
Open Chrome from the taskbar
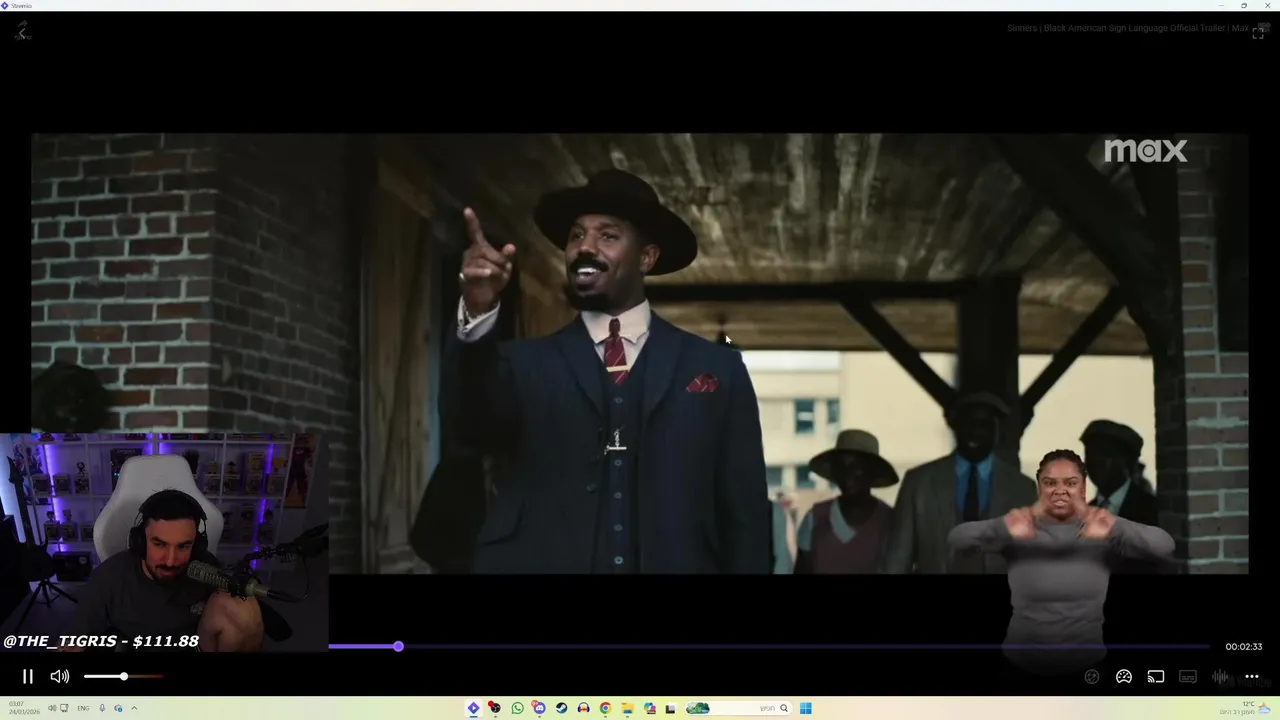tap(605, 708)
